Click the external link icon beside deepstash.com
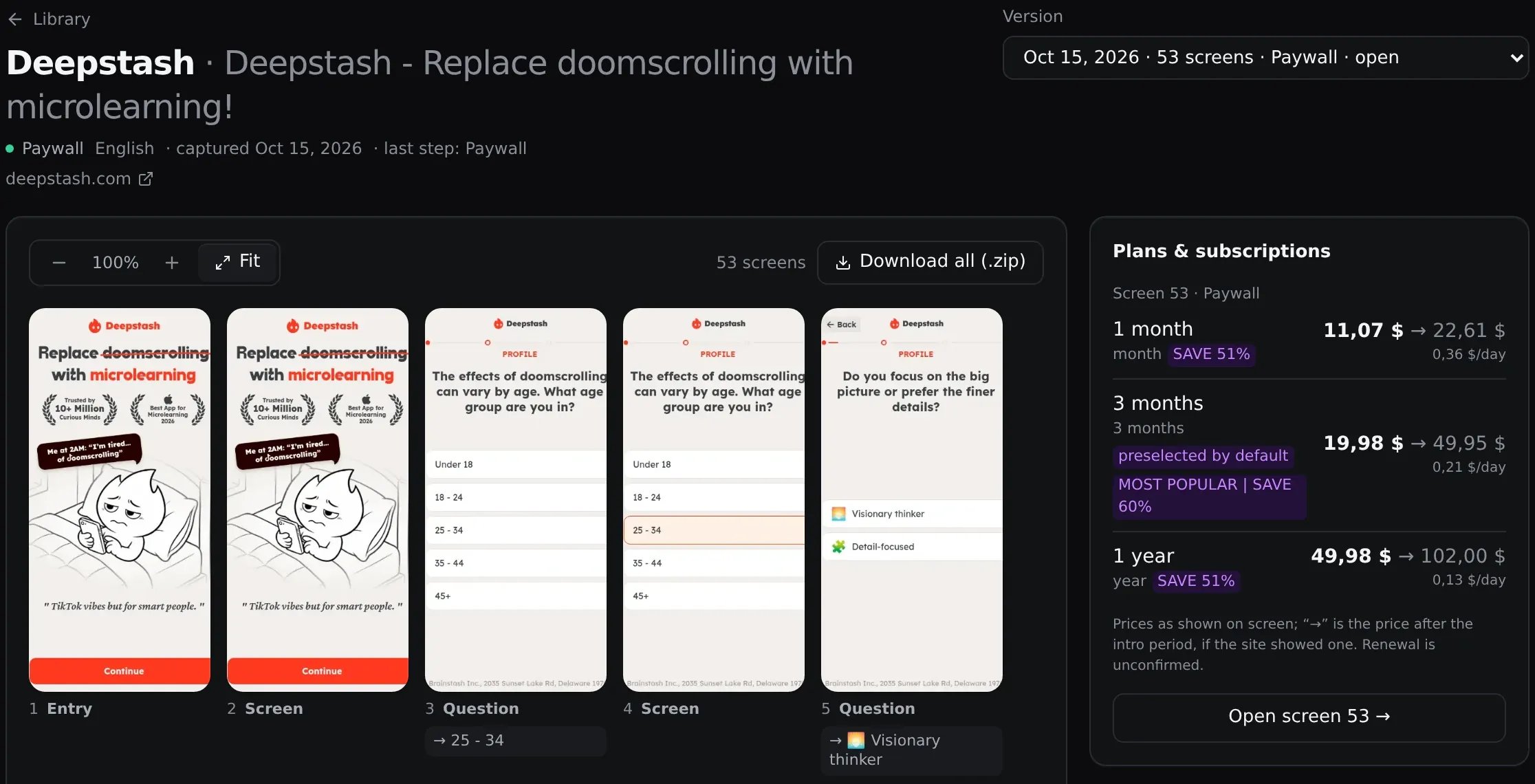Viewport: 1535px width, 784px height. (x=146, y=179)
